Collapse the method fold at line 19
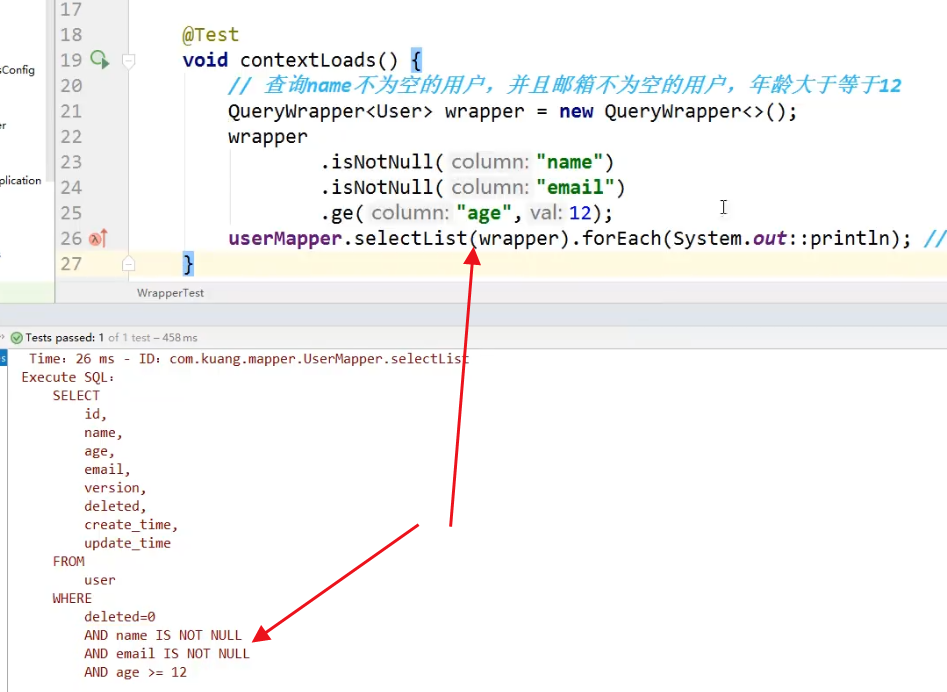This screenshot has height=692, width=947. point(128,60)
